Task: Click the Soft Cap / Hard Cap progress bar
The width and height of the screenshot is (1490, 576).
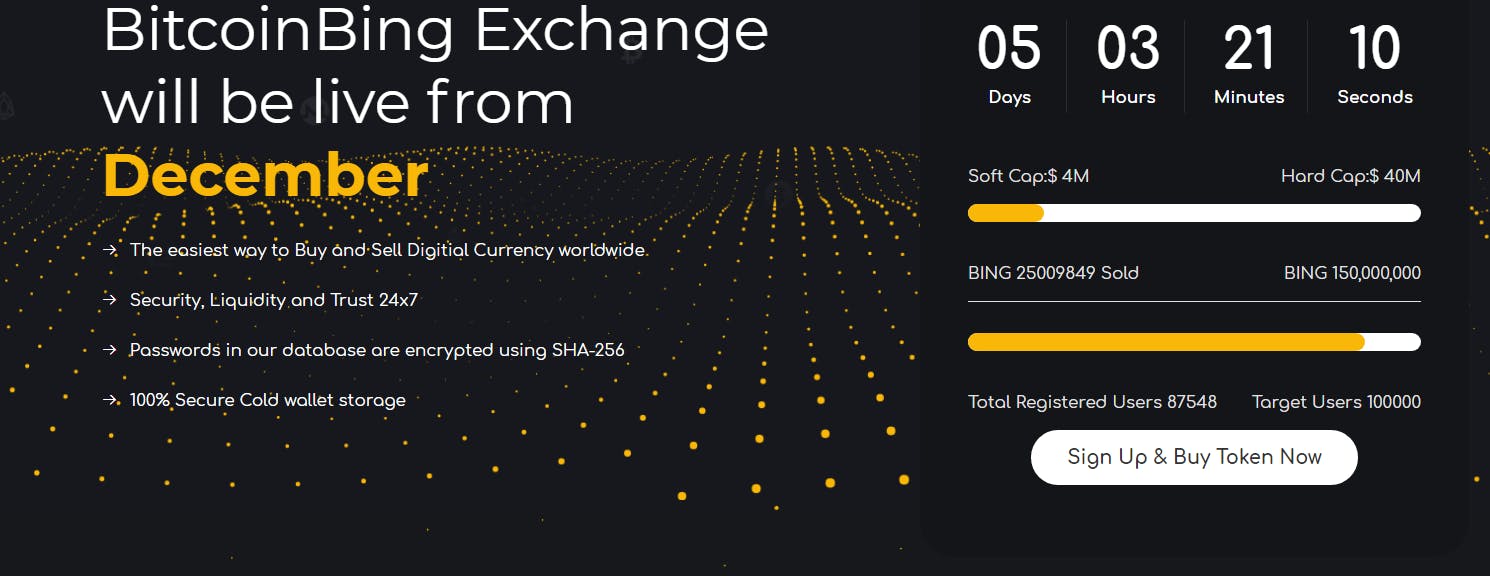Action: click(1194, 213)
